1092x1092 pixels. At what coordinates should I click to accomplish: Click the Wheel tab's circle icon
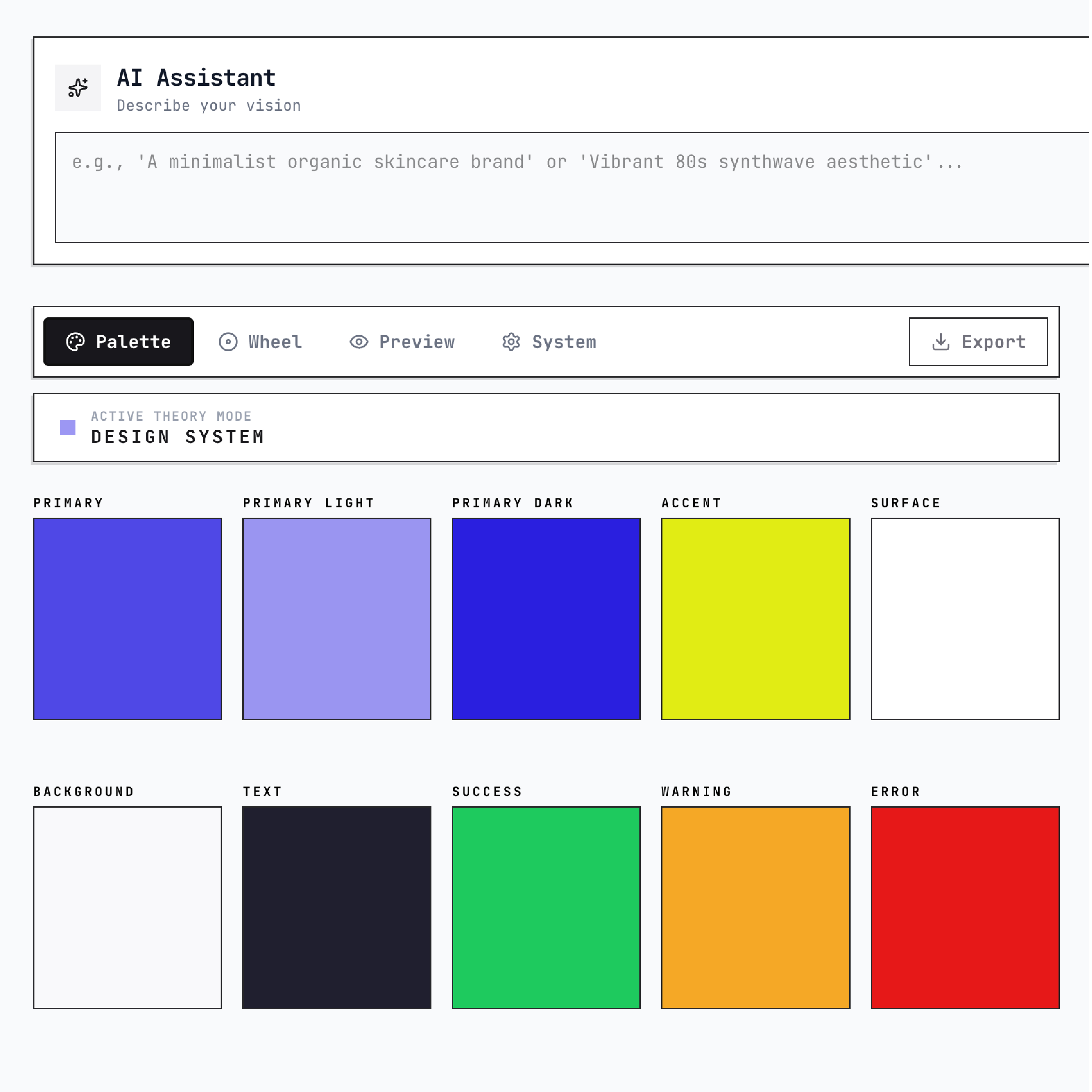pyautogui.click(x=228, y=342)
